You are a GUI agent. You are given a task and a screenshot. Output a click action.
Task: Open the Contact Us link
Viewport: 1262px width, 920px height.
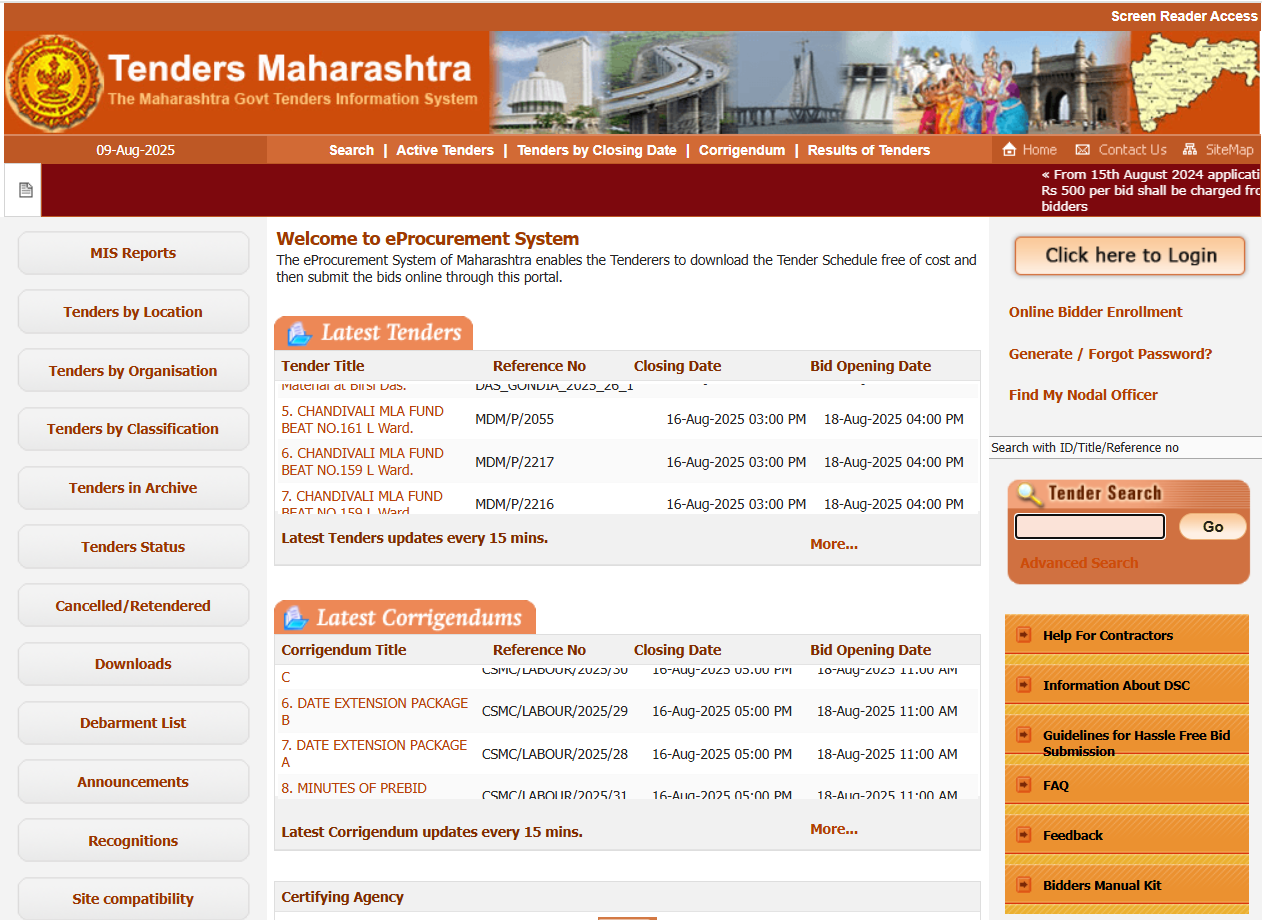[1133, 150]
